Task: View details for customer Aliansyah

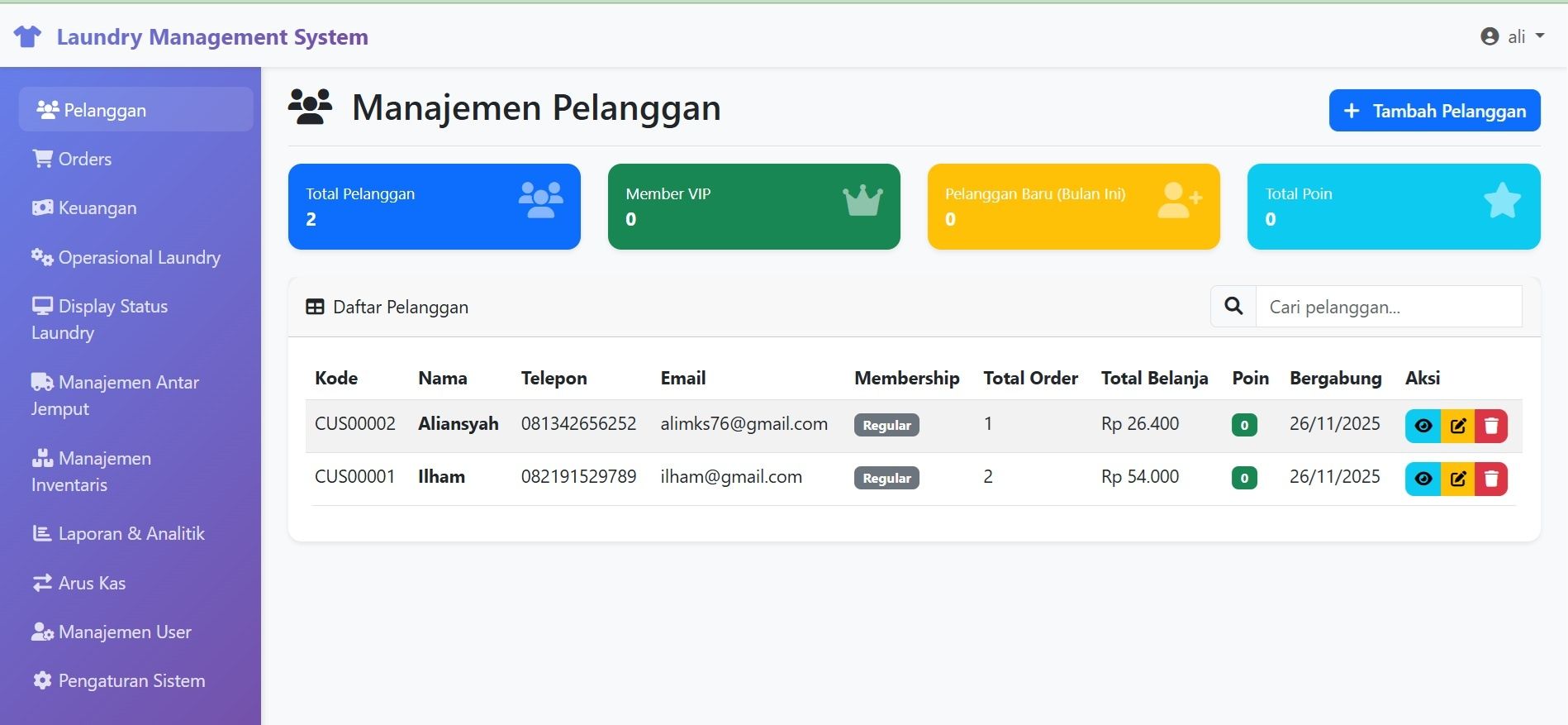Action: click(1423, 426)
